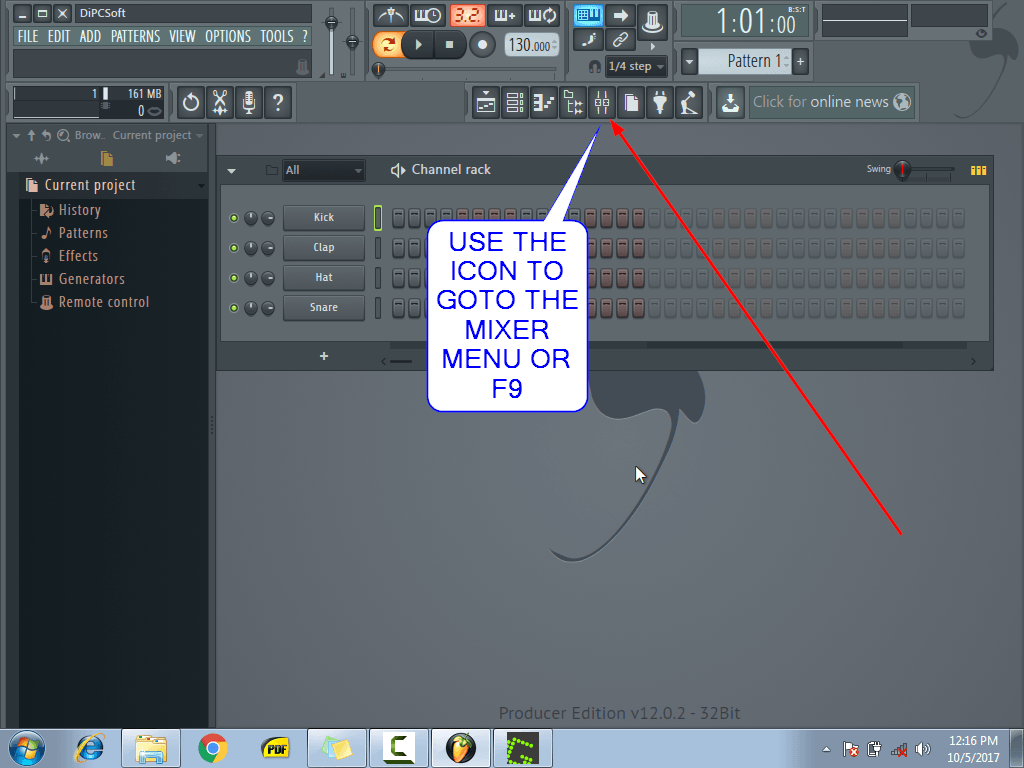
Task: Toggle the overdub blend recording icon
Action: click(x=504, y=15)
